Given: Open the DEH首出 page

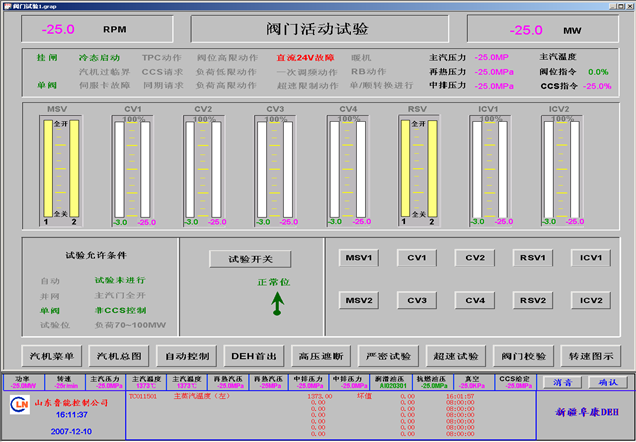Looking at the screenshot, I should (254, 356).
